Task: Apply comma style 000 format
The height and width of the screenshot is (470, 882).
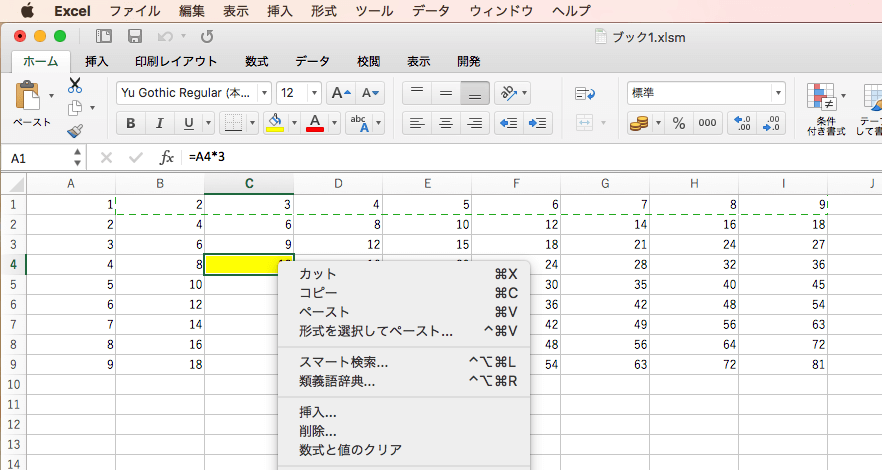Action: (707, 123)
